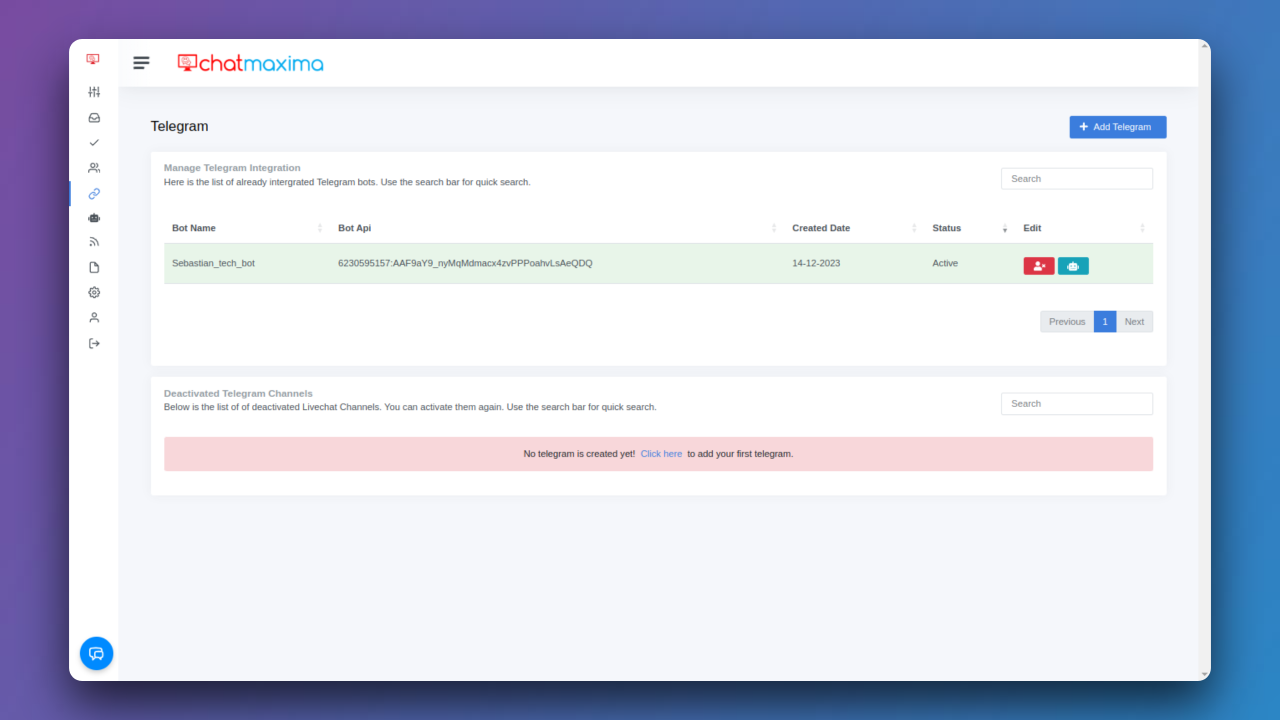Sort table by Status column
Image resolution: width=1280 pixels, height=720 pixels.
pos(969,228)
